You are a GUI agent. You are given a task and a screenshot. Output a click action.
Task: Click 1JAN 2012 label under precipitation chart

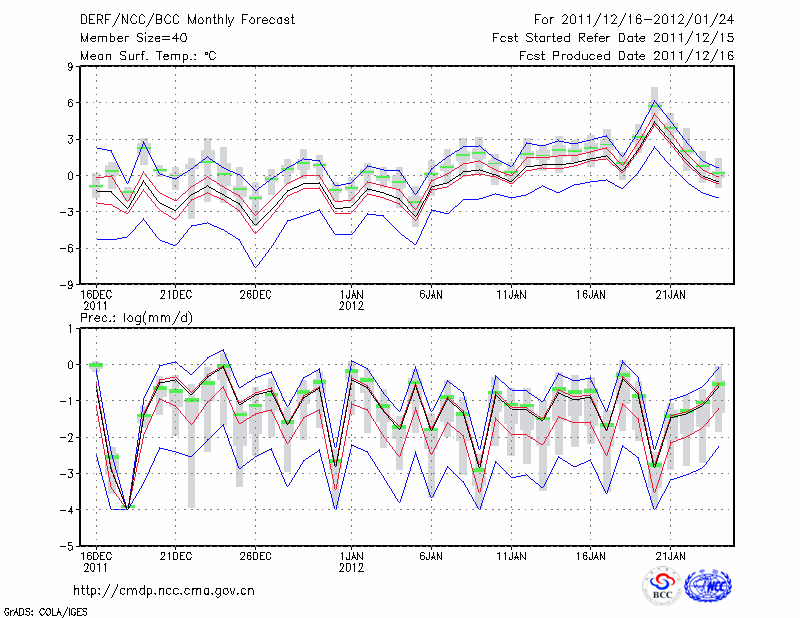(352, 562)
